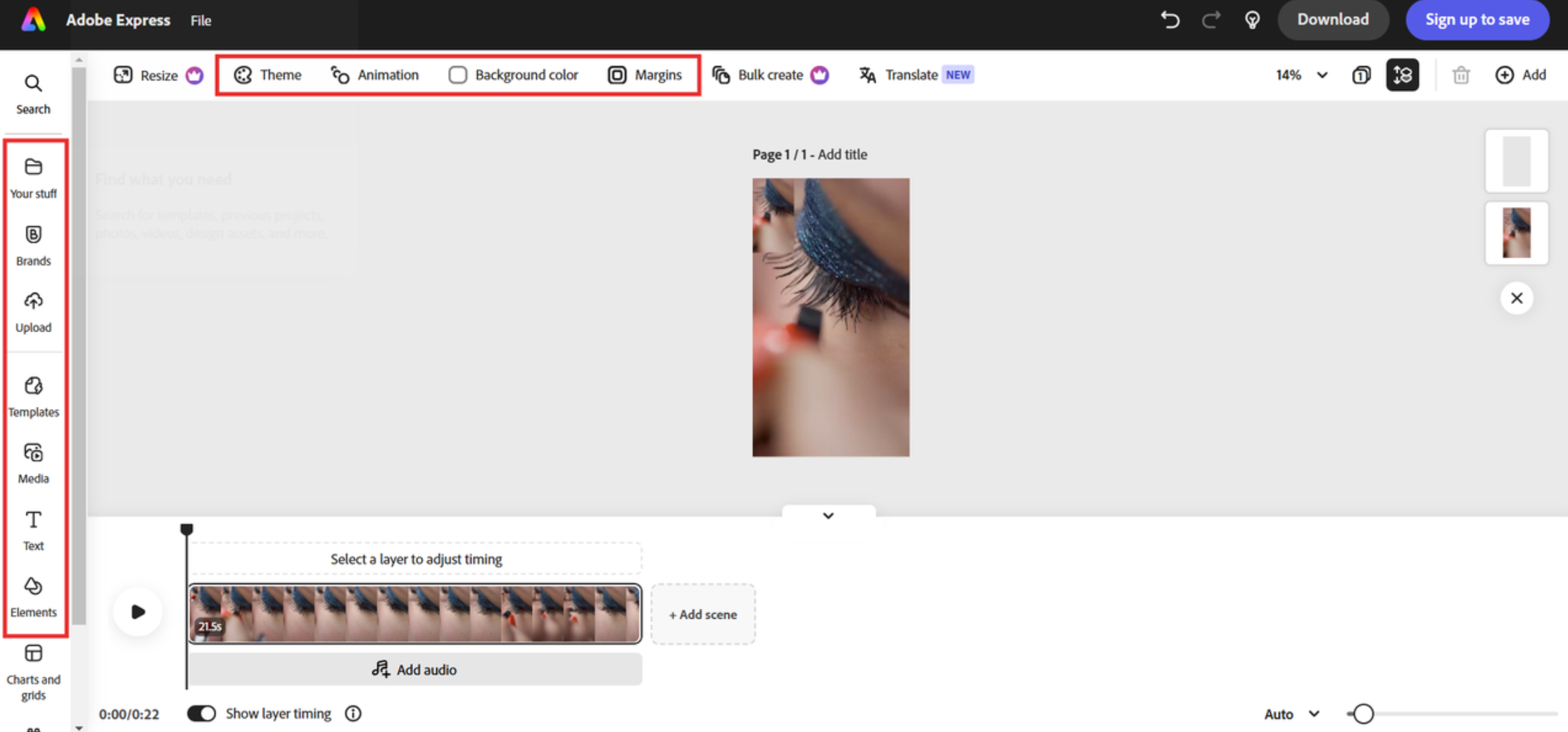Open the Margins settings
The width and height of the screenshot is (1568, 732).
[x=646, y=75]
